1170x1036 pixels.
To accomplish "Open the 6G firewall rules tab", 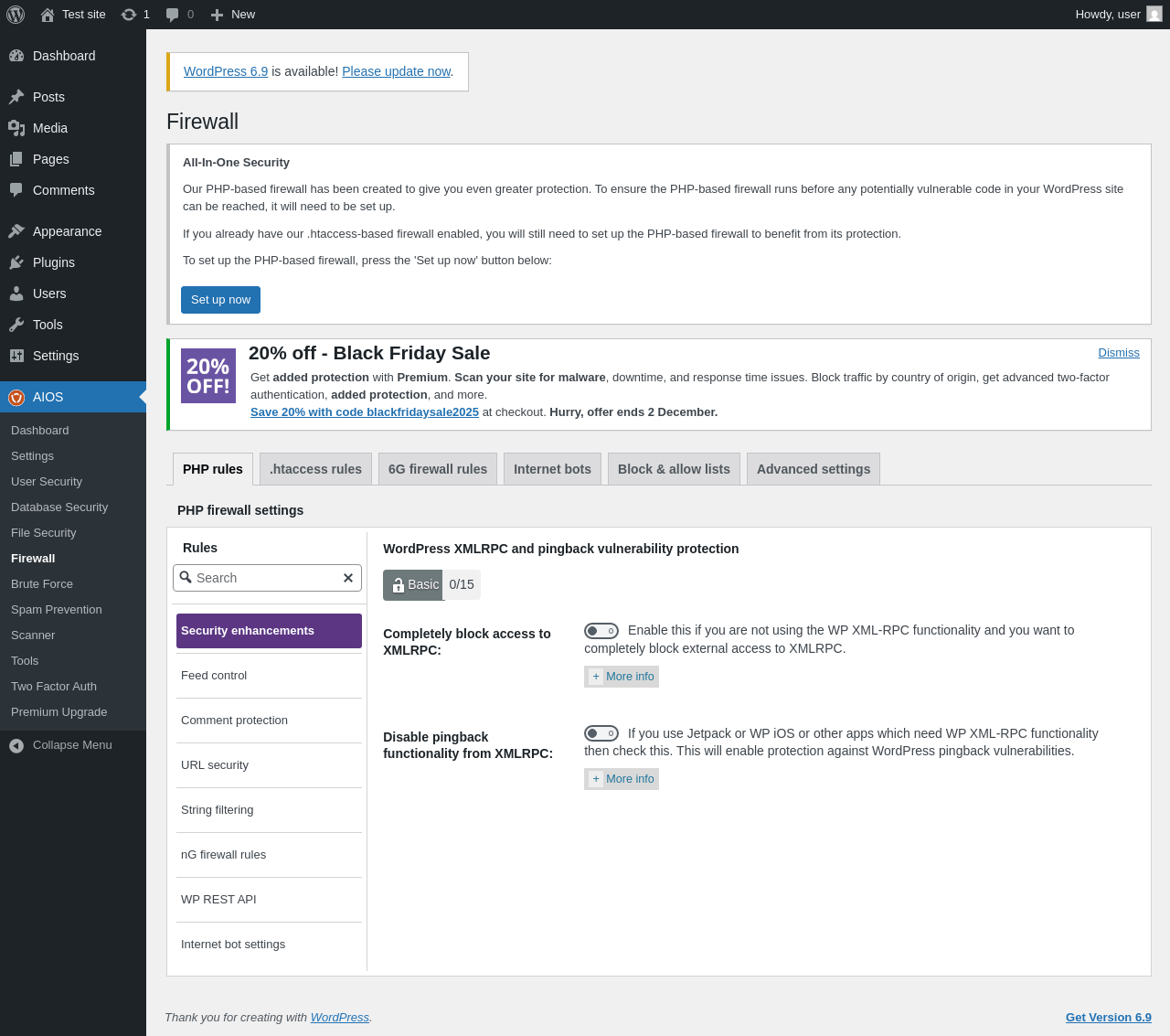I will click(438, 469).
